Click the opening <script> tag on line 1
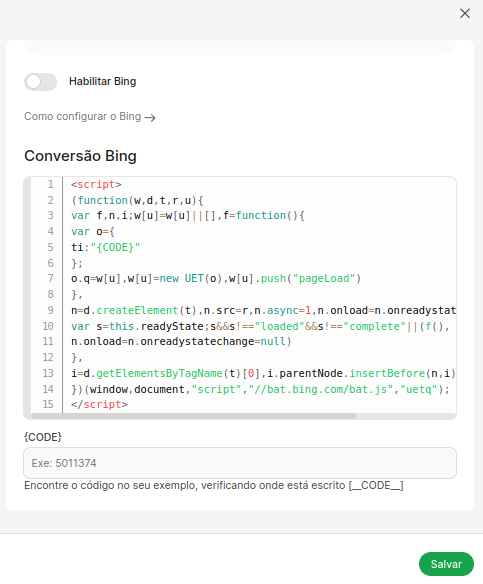 [x=96, y=184]
